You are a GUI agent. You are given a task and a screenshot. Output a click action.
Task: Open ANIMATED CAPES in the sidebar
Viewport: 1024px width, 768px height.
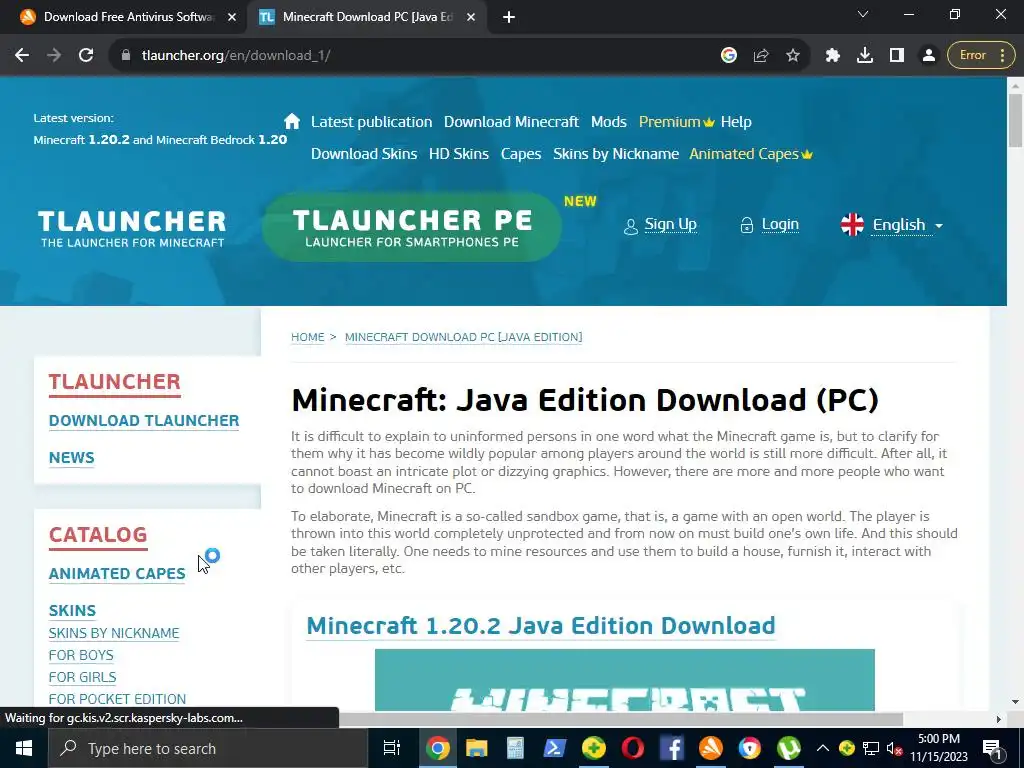pos(117,573)
